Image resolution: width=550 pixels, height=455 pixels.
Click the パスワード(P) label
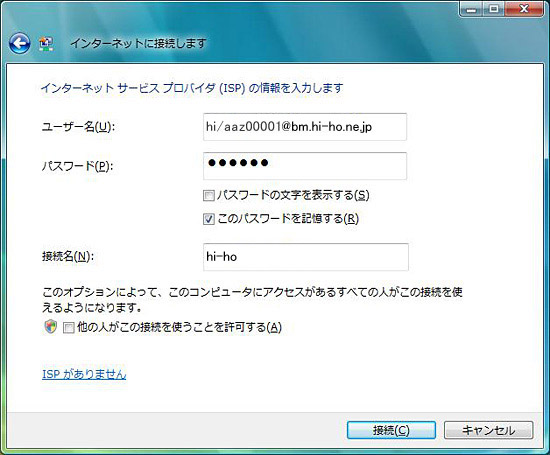point(78,166)
